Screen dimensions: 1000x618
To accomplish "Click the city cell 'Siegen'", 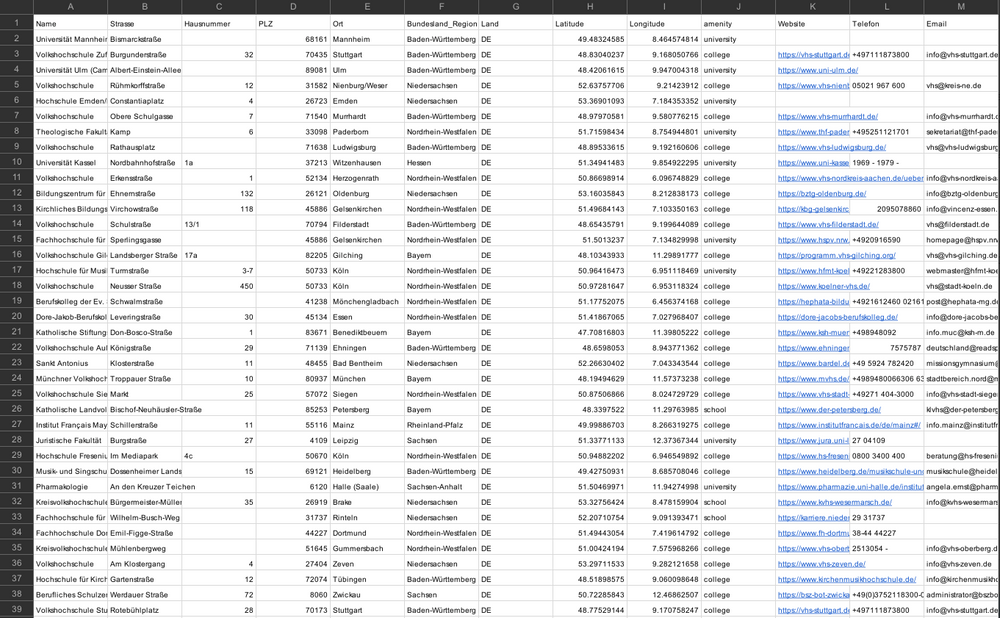I will click(367, 394).
